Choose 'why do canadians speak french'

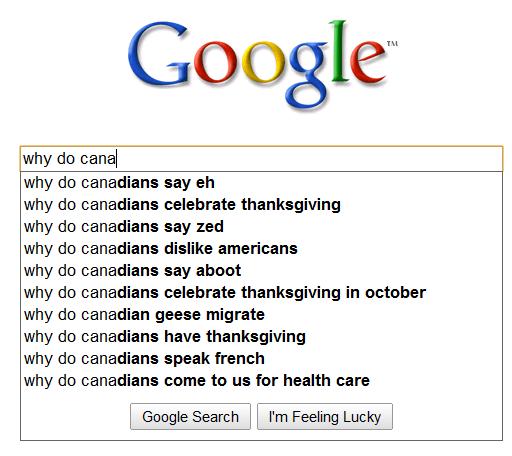(x=261, y=359)
